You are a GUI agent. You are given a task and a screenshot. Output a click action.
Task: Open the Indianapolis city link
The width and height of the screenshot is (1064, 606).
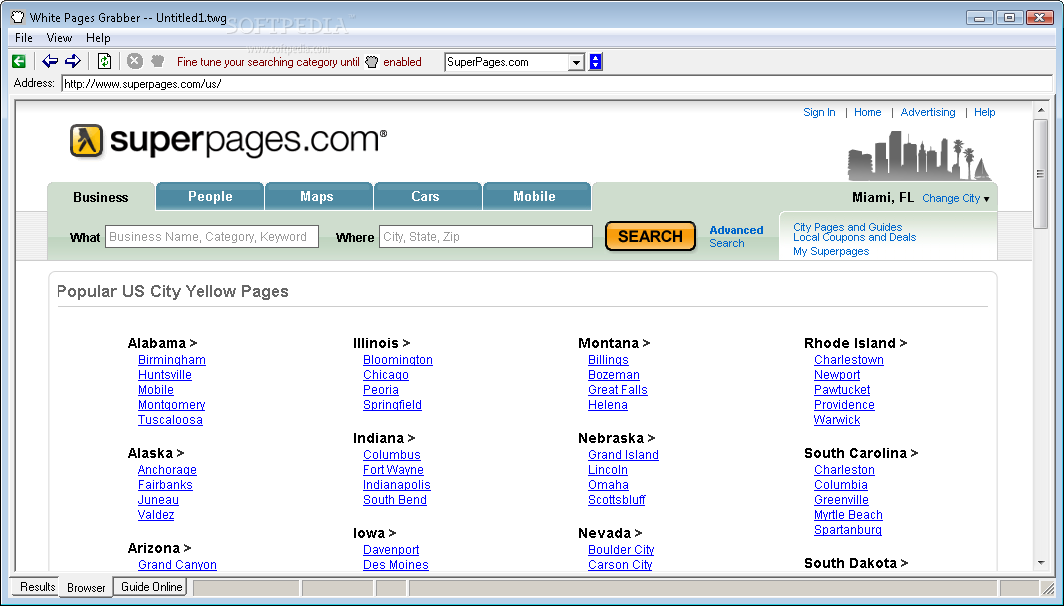tap(396, 485)
